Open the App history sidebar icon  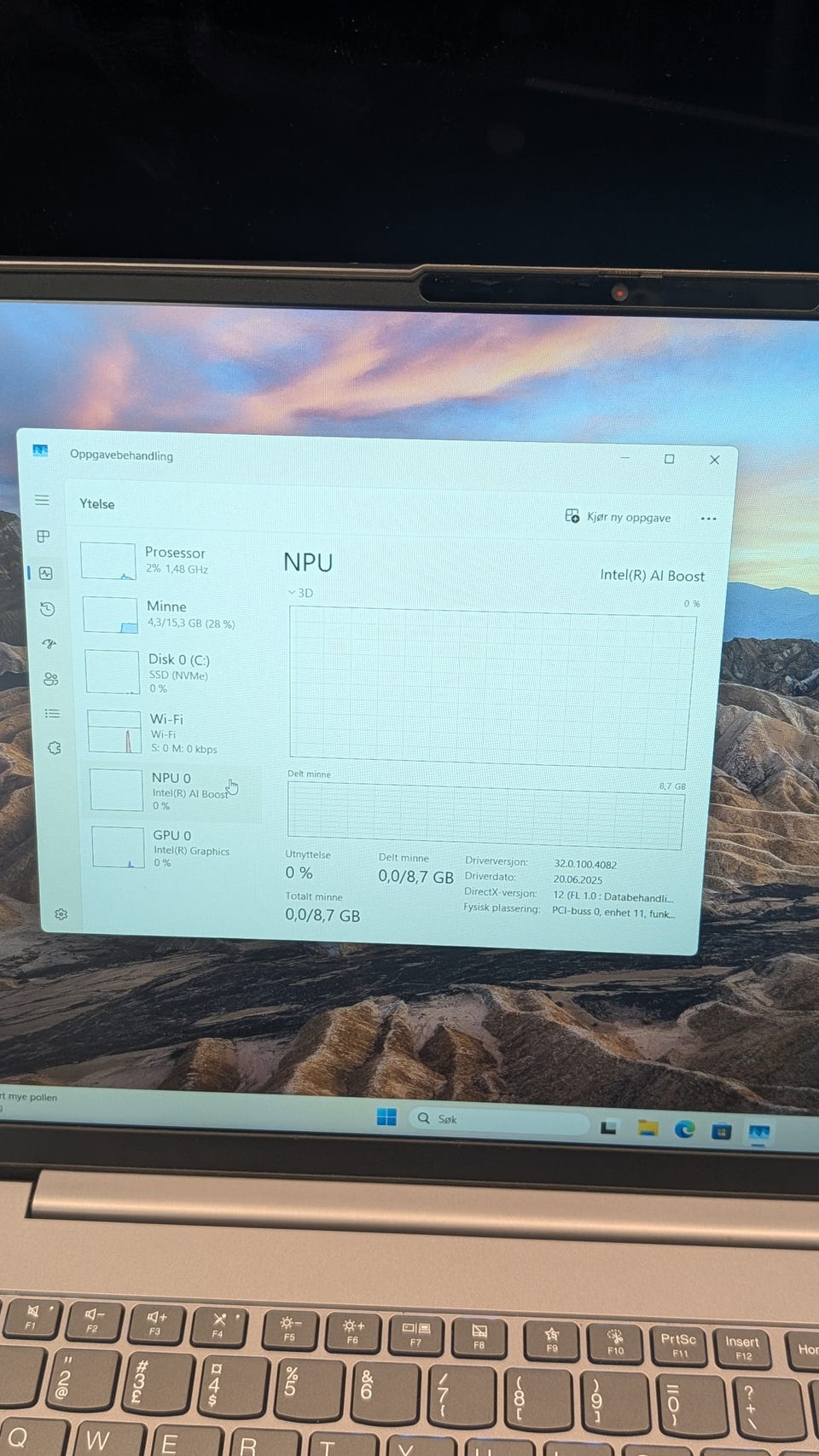(x=48, y=609)
